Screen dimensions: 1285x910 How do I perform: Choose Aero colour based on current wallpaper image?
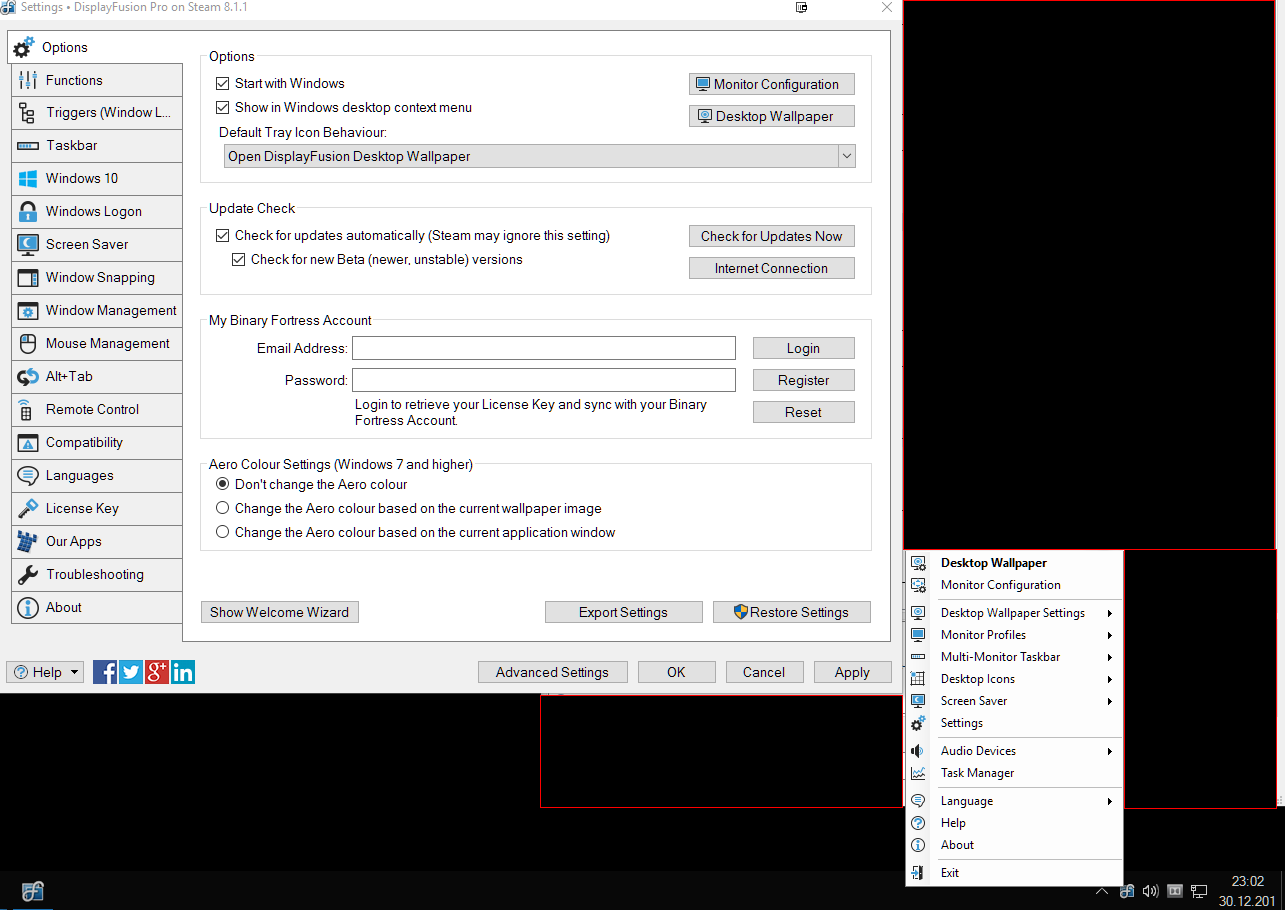223,509
